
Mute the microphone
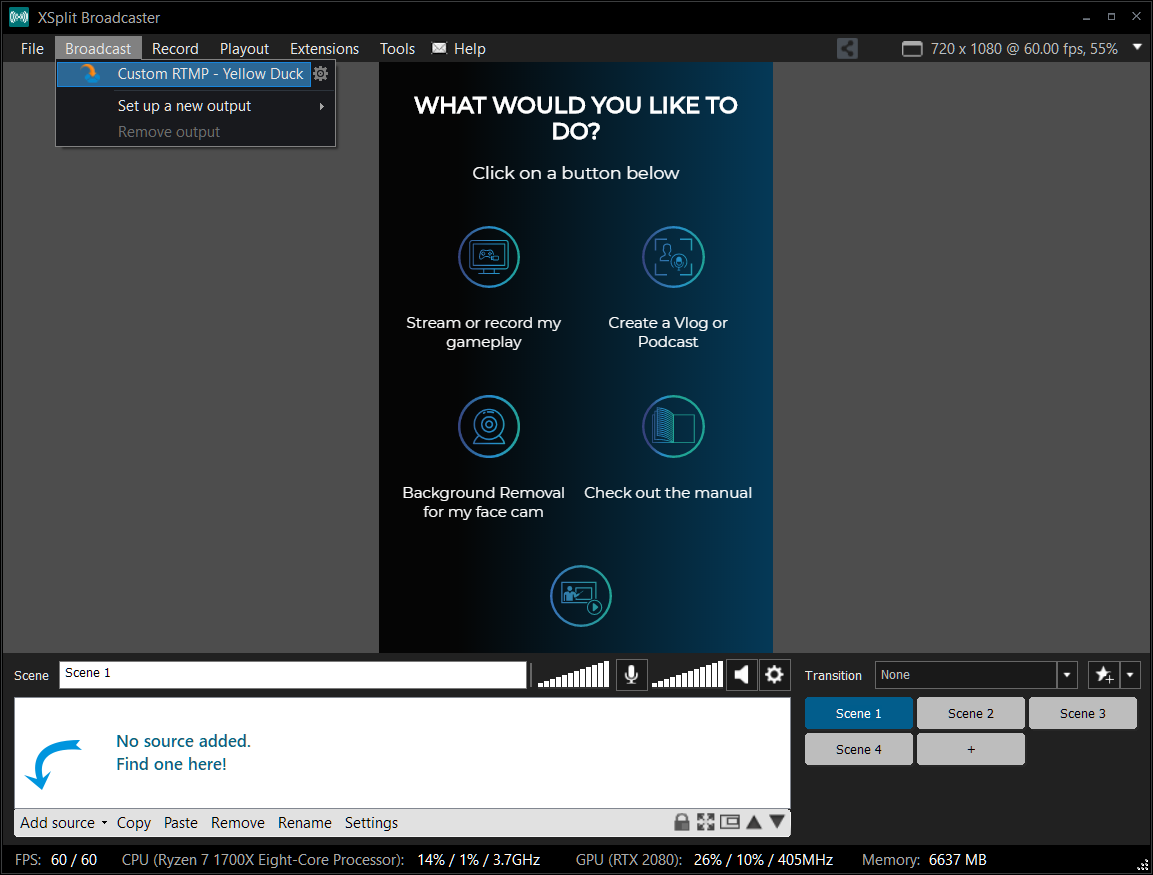[631, 674]
